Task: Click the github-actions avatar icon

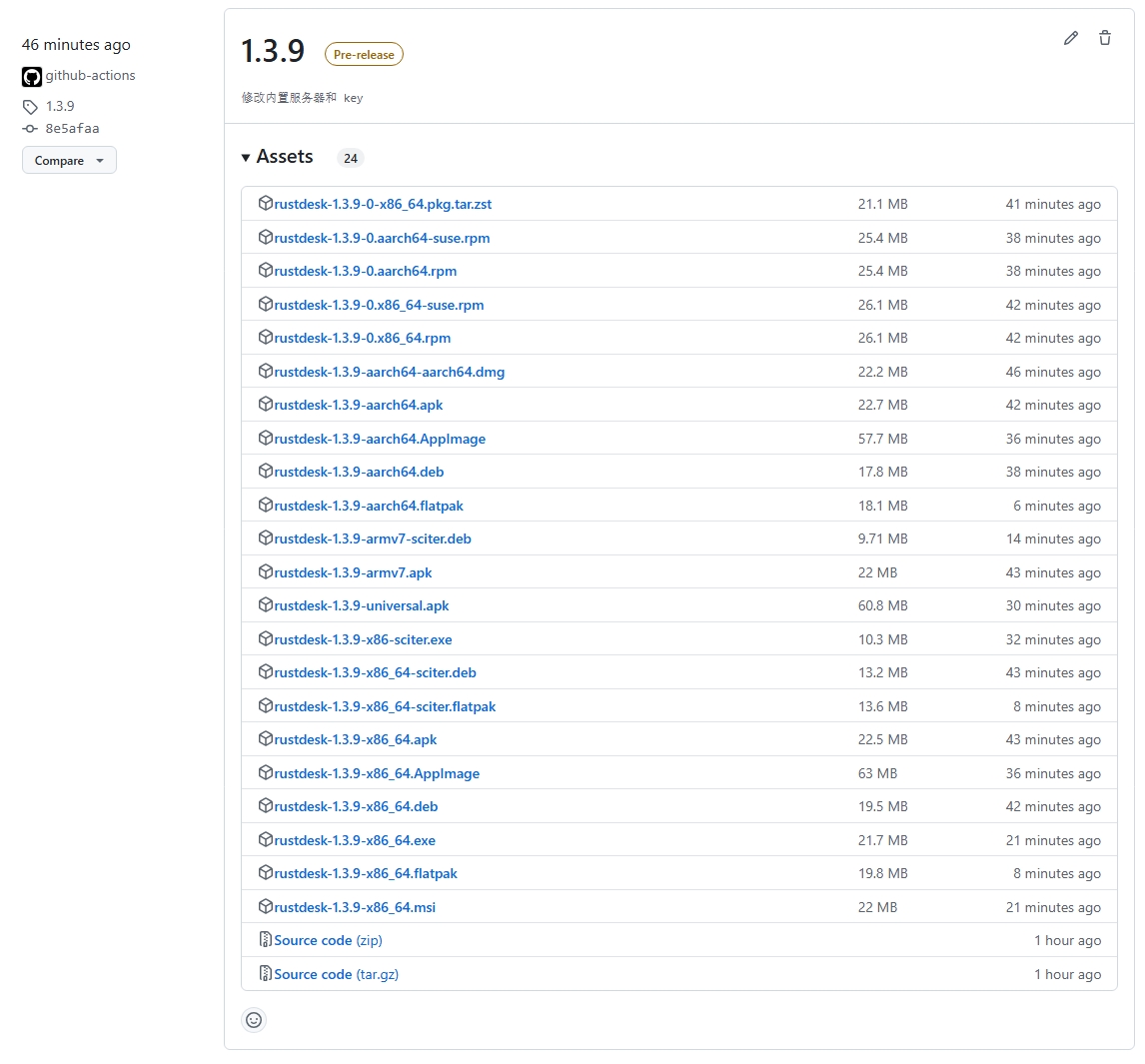Action: coord(31,76)
